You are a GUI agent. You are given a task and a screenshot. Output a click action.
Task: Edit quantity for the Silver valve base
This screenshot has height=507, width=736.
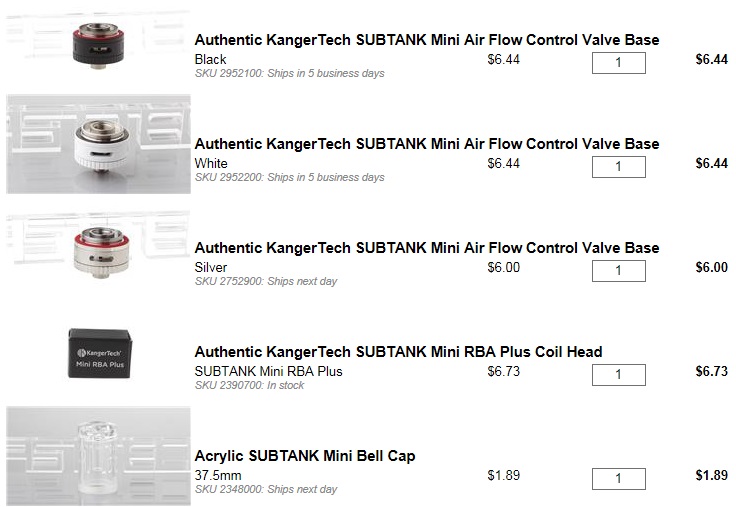click(618, 271)
